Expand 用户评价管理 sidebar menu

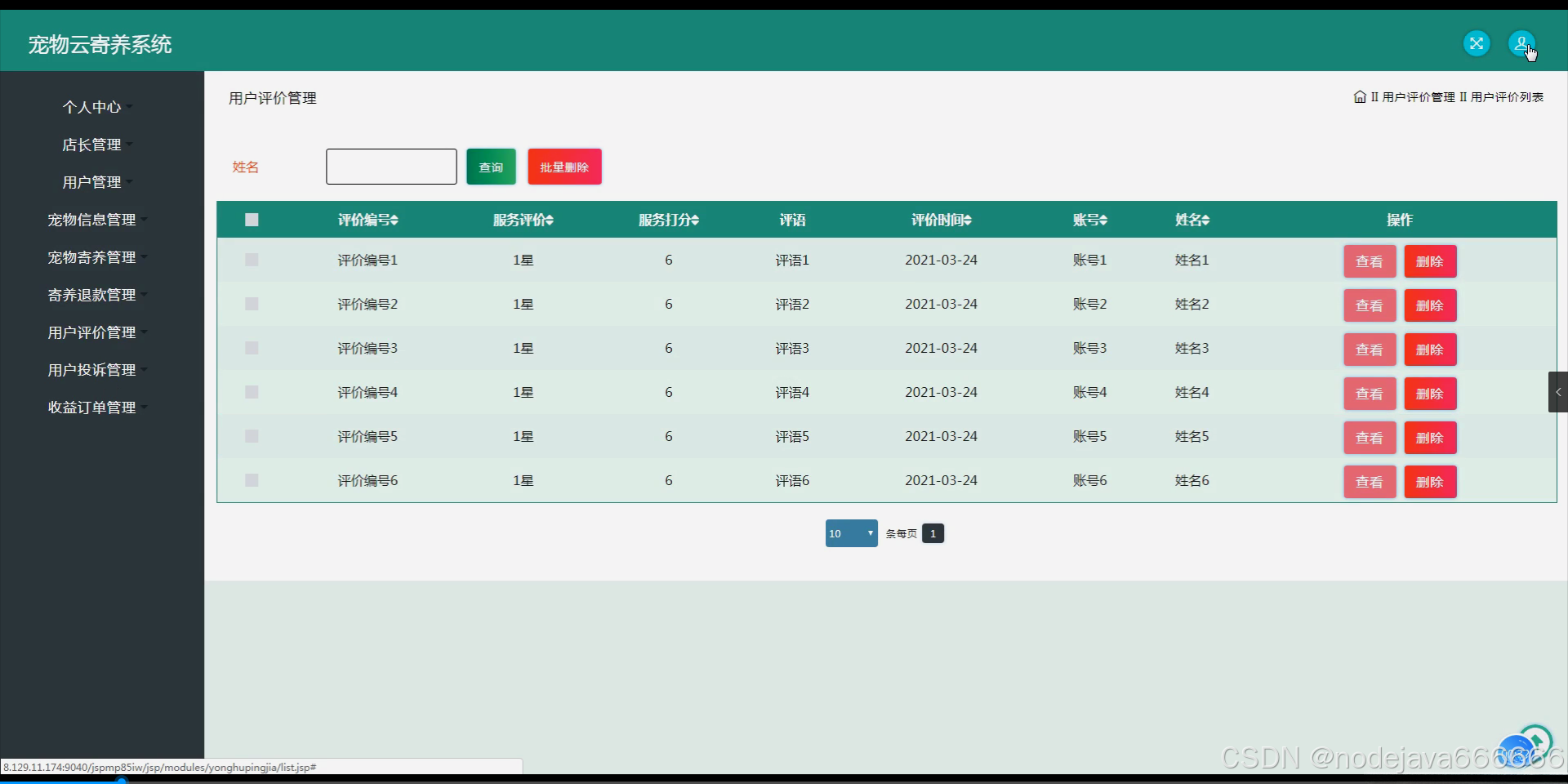[x=97, y=332]
